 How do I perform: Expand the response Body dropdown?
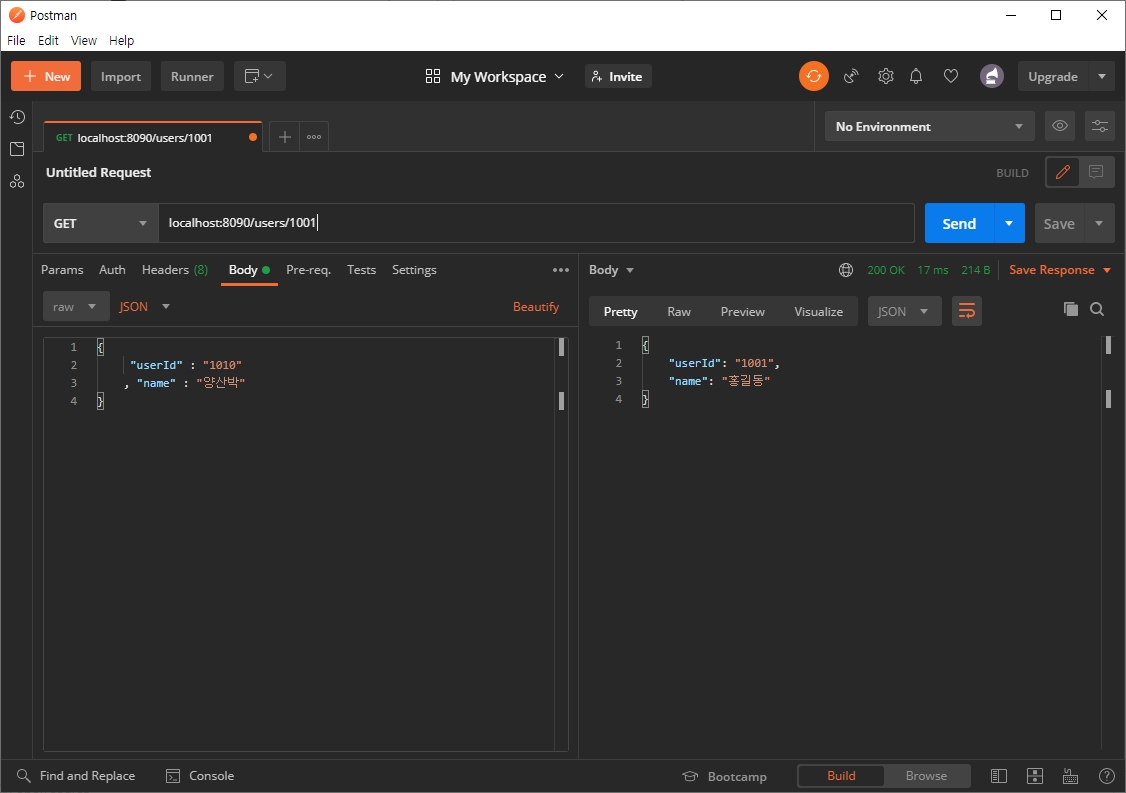tap(612, 270)
